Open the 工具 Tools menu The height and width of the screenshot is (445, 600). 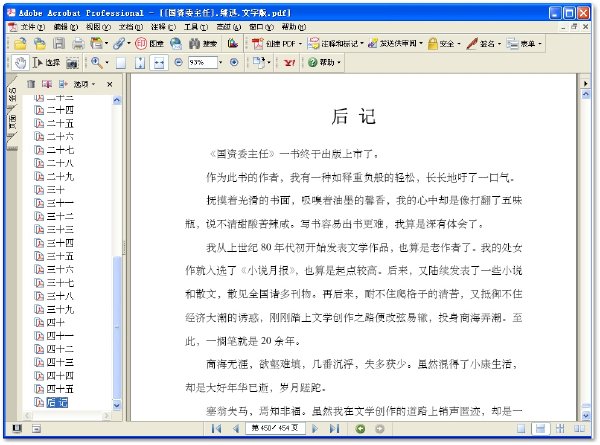coord(196,27)
